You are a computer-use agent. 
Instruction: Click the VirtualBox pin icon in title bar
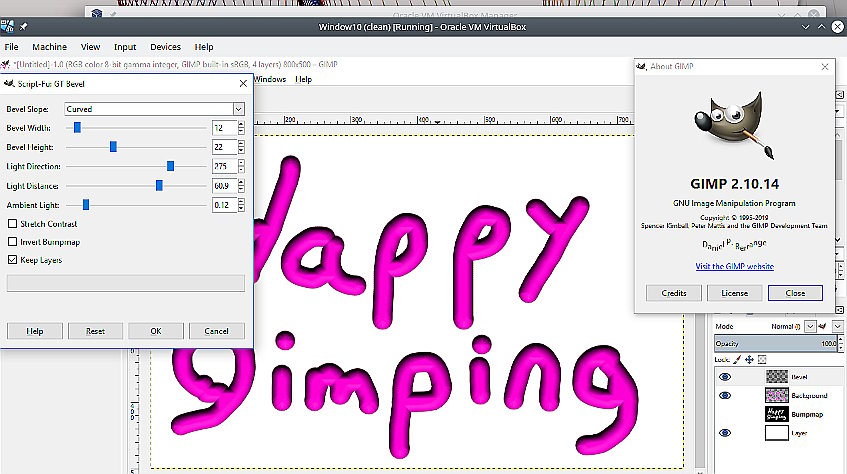[x=23, y=26]
